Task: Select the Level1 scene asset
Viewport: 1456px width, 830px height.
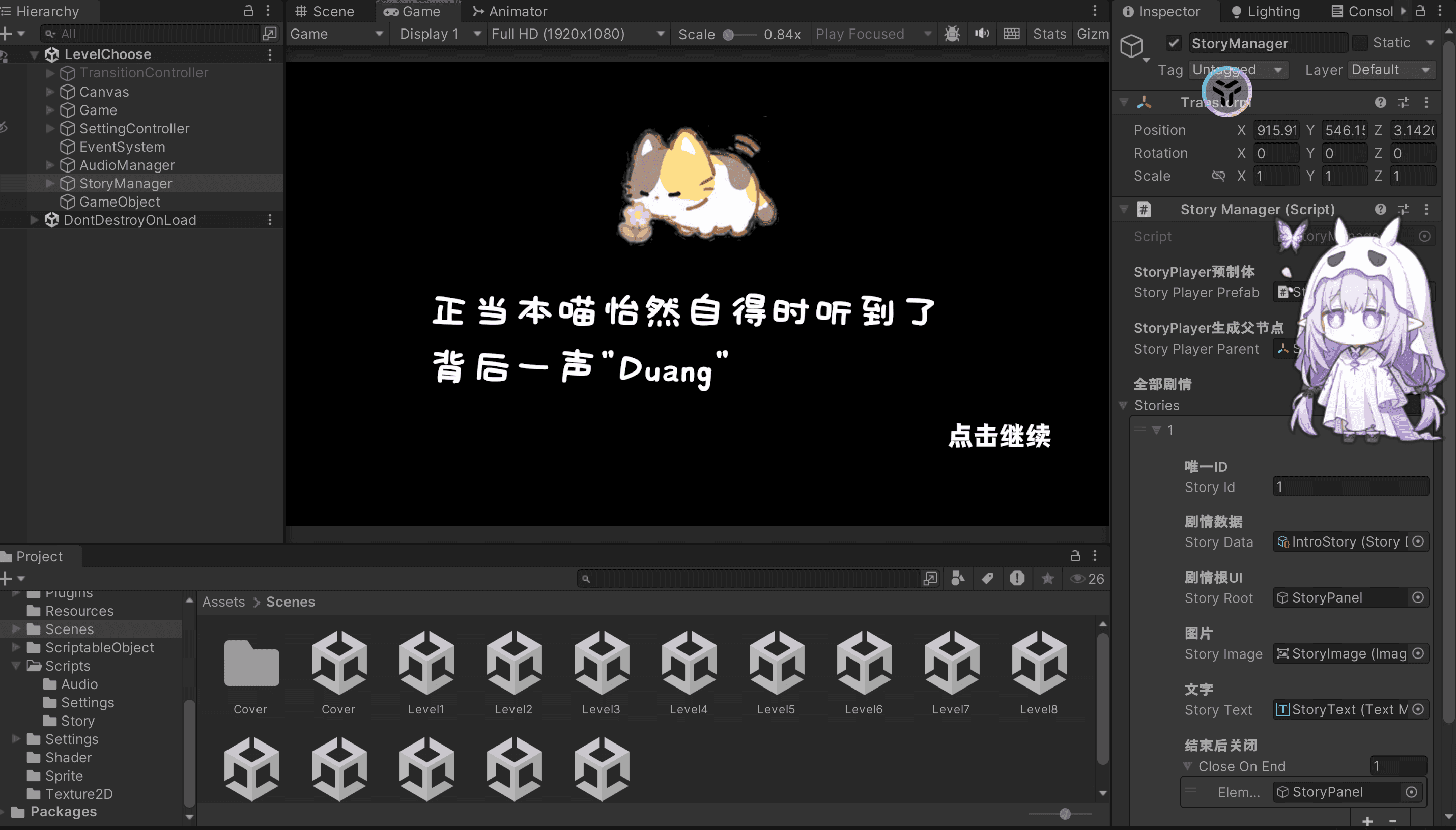Action: coord(426,673)
